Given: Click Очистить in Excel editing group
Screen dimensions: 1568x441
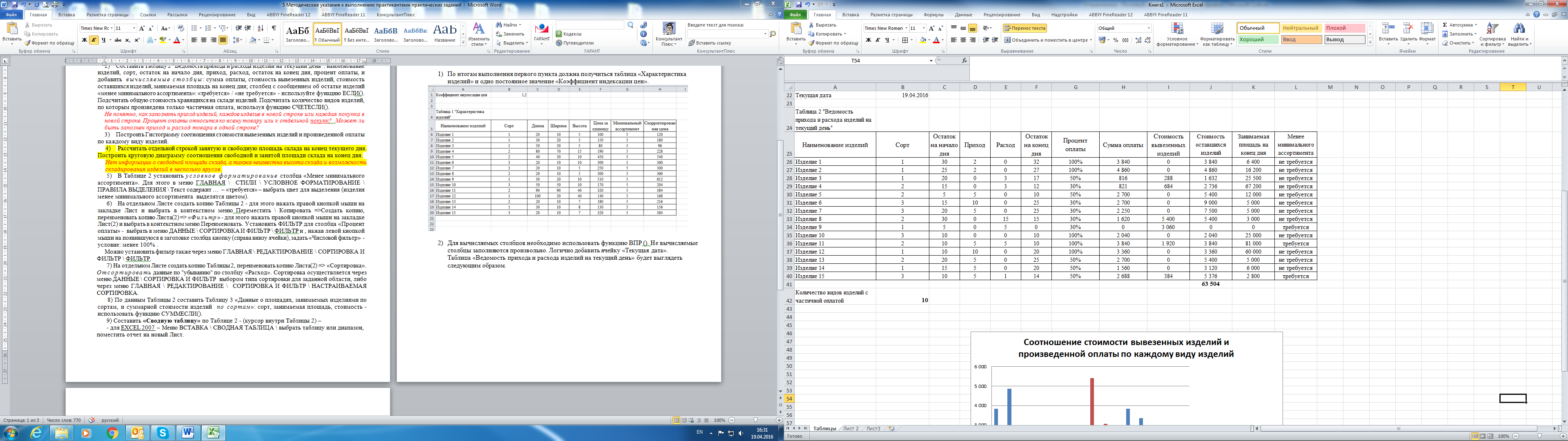Looking at the screenshot, I should [x=1459, y=43].
